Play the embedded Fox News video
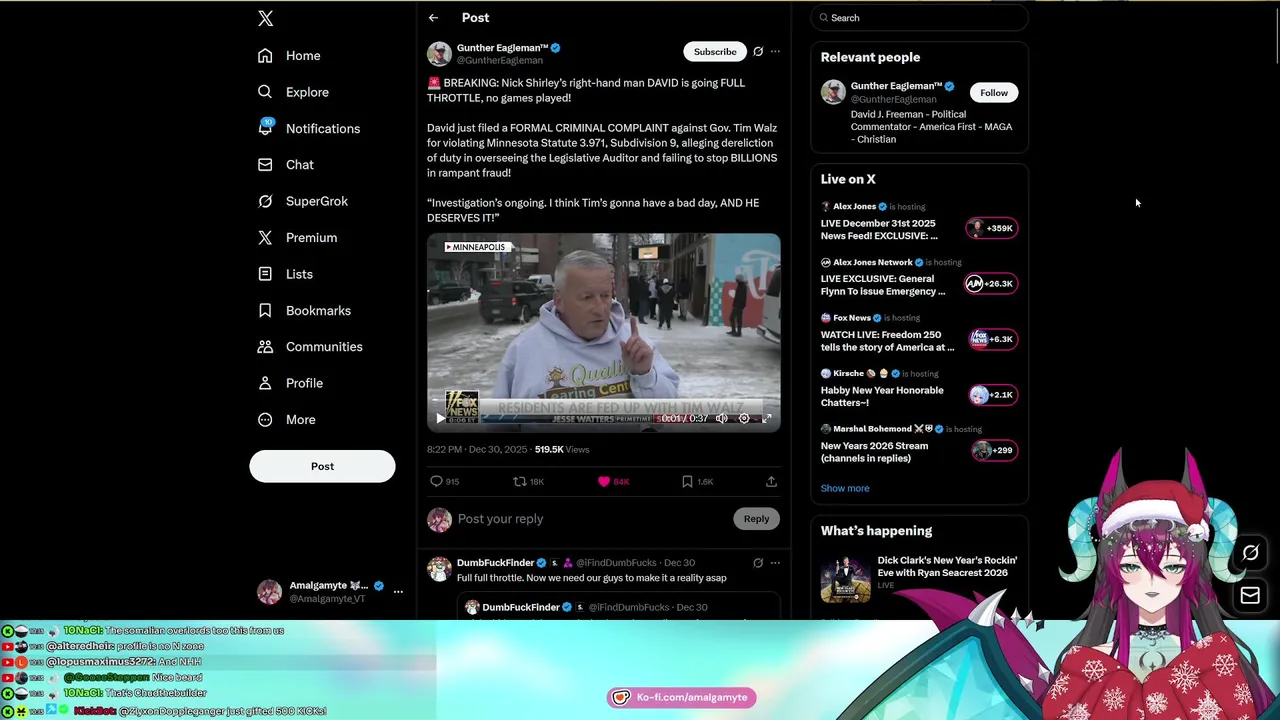This screenshot has width=1280, height=720. pos(440,419)
